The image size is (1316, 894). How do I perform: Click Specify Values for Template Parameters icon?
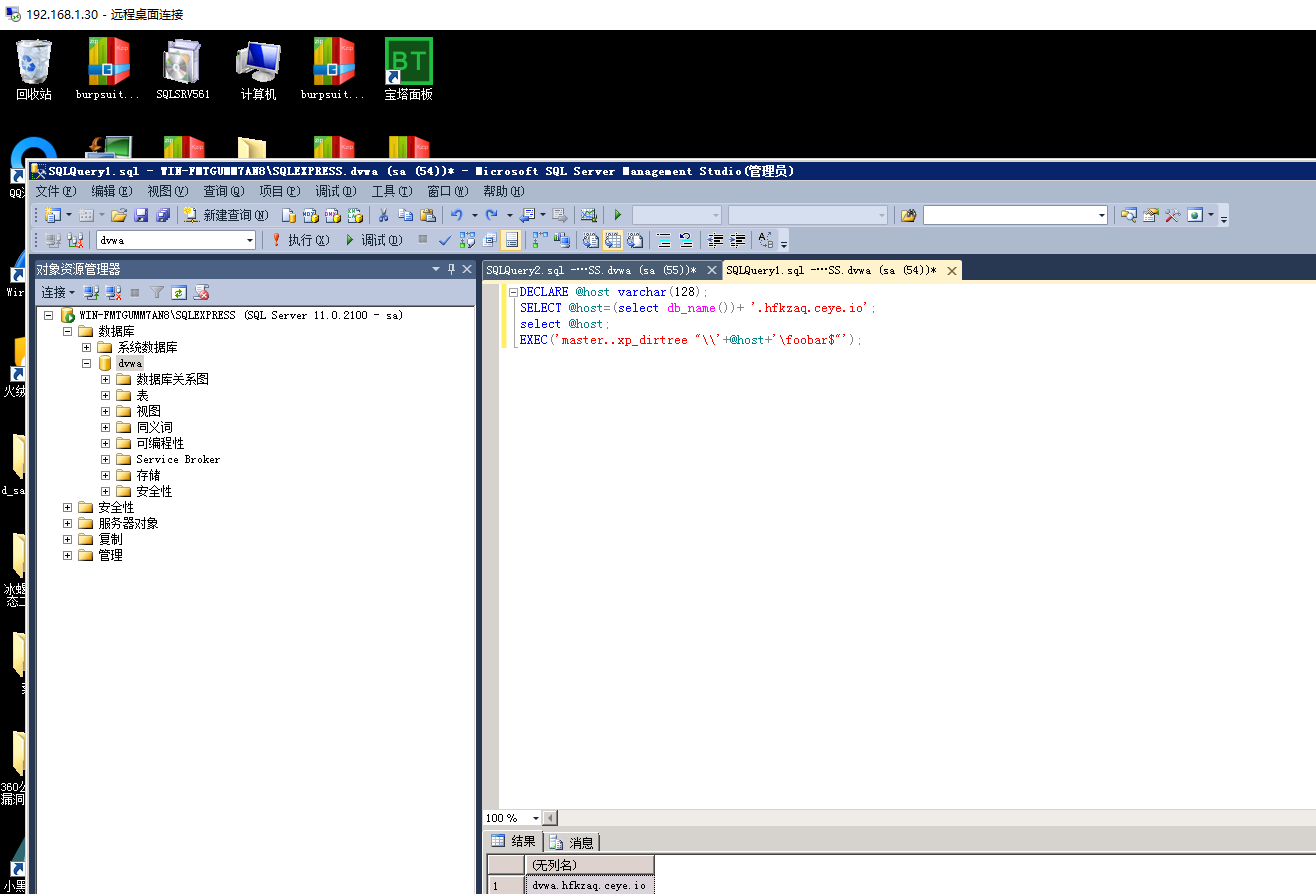[x=764, y=240]
